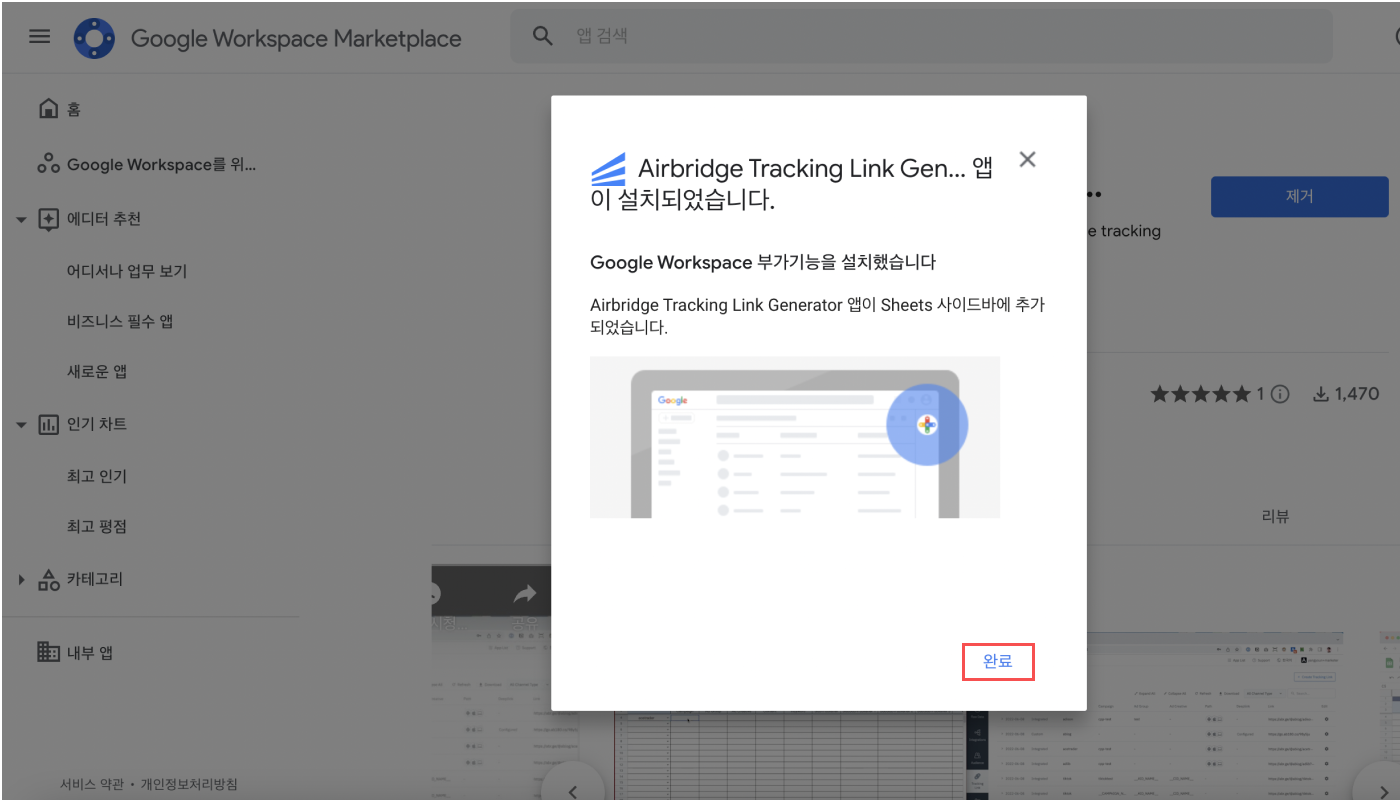1400x800 pixels.
Task: Open Google Workspace를 위... sidebar item
Action: pos(161,165)
